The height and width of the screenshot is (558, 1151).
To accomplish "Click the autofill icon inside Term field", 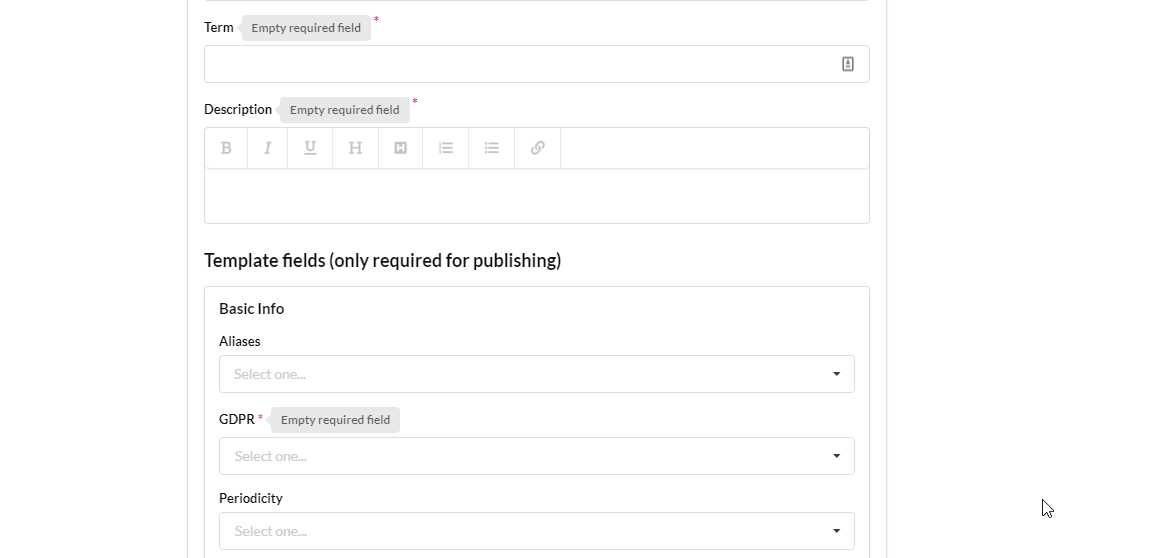I will [x=847, y=64].
